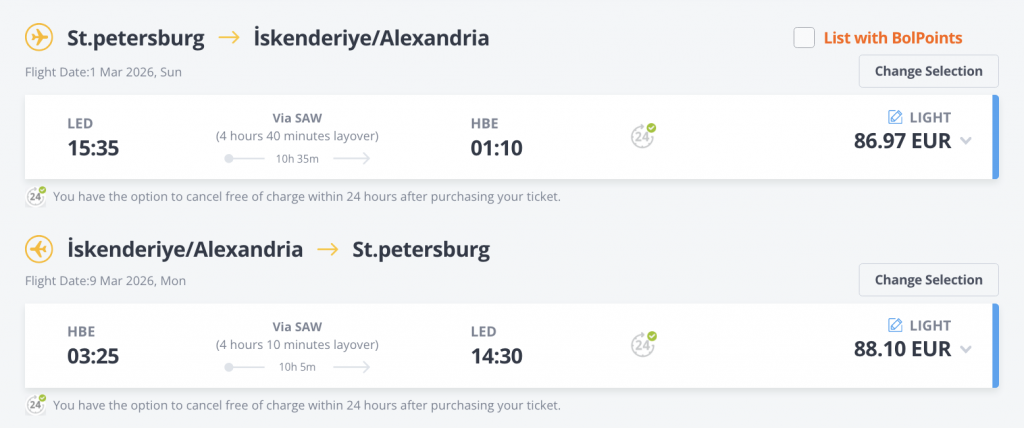Click the List with BolPoints label
This screenshot has height=428, width=1024.
pos(893,38)
